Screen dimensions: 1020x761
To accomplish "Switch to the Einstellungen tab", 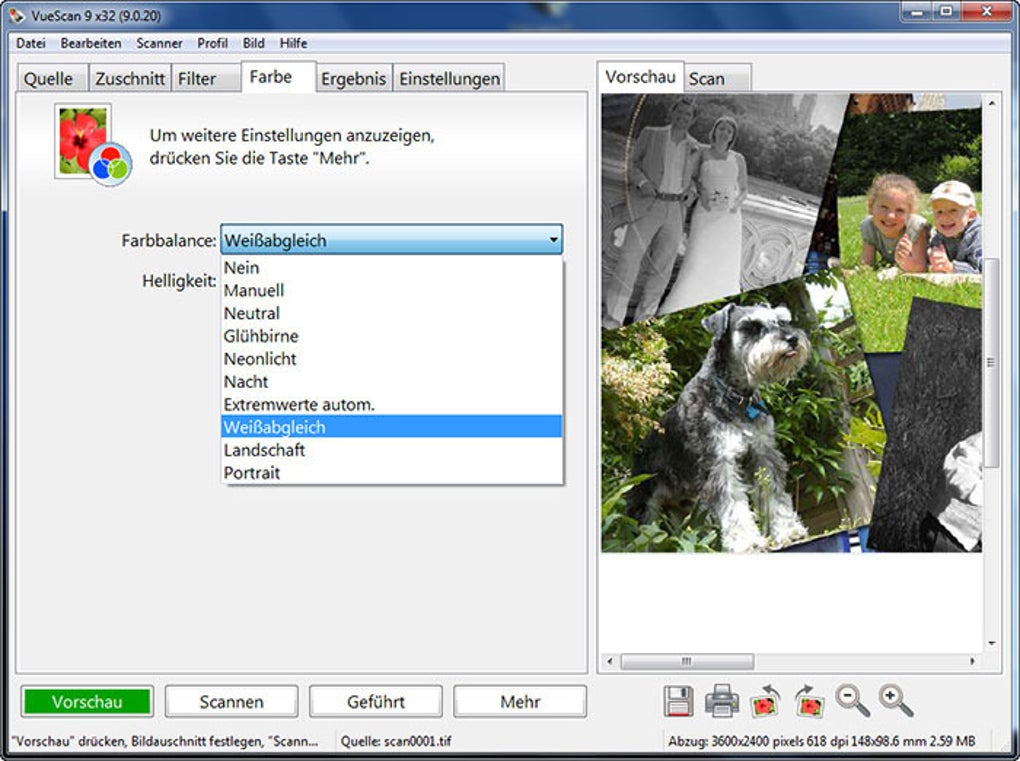I will click(x=450, y=79).
